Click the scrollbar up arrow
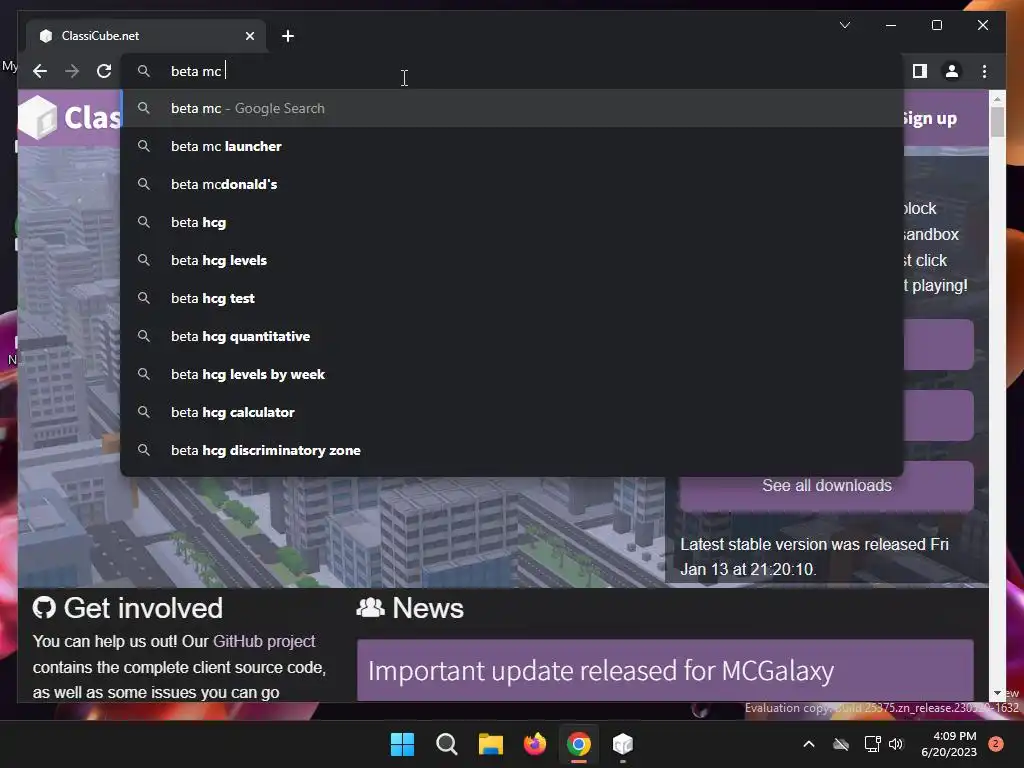Screen dimensions: 1024x768 pyautogui.click(x=997, y=99)
